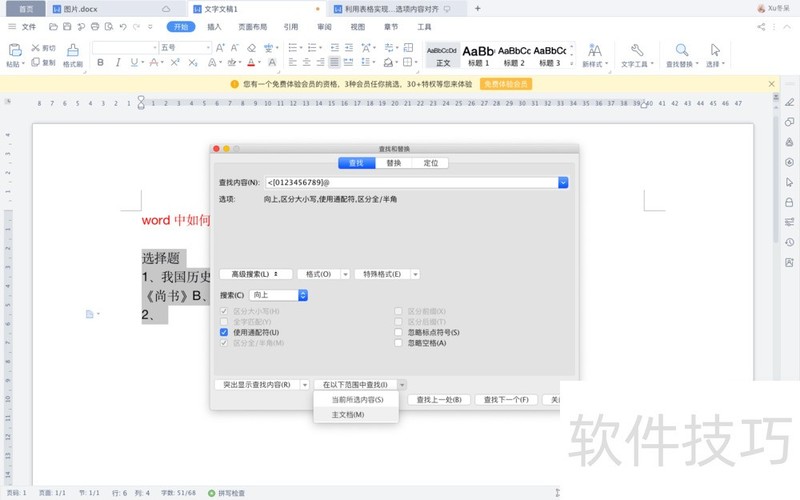Click the New Style (新样式) icon

point(594,50)
